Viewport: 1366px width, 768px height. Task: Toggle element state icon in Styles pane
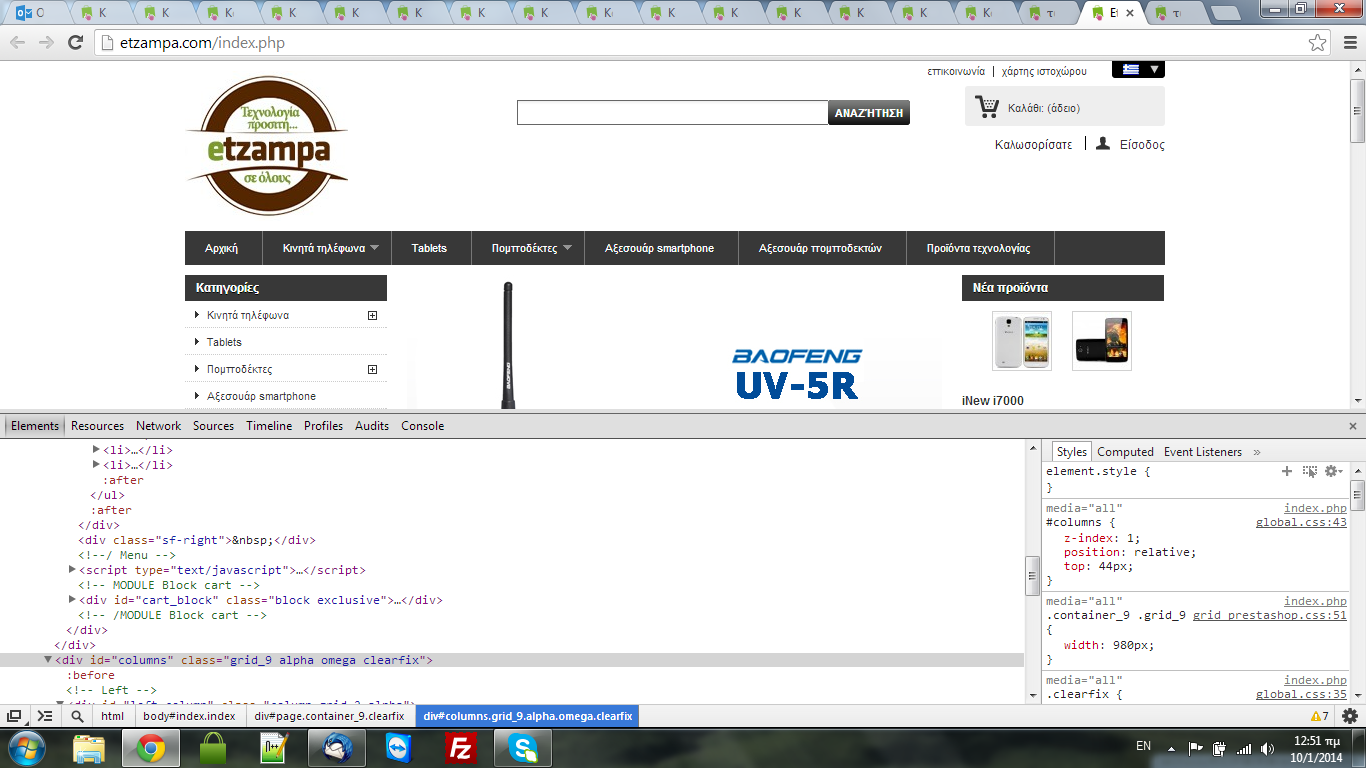tap(1310, 471)
